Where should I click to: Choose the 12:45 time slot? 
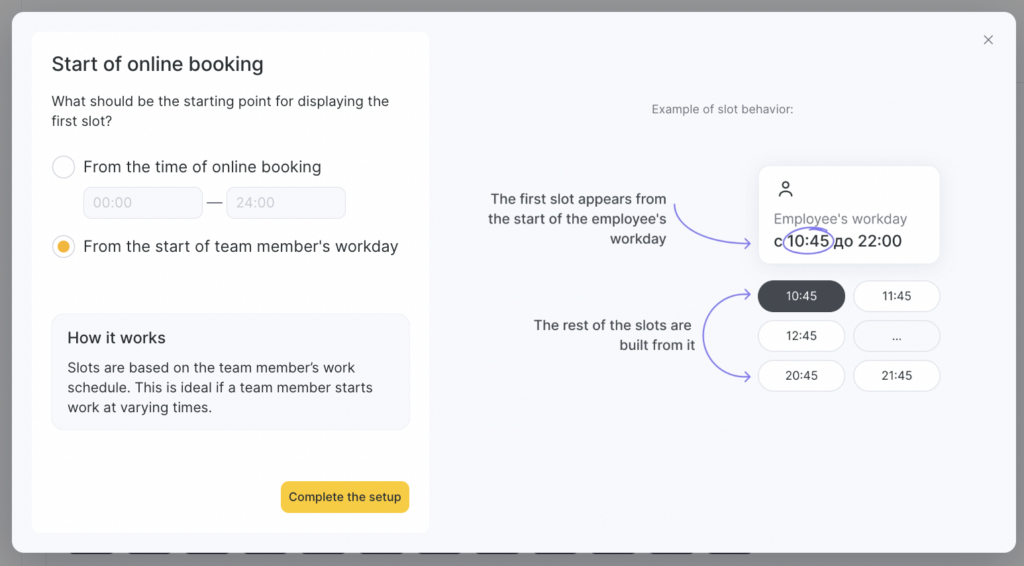(x=801, y=336)
